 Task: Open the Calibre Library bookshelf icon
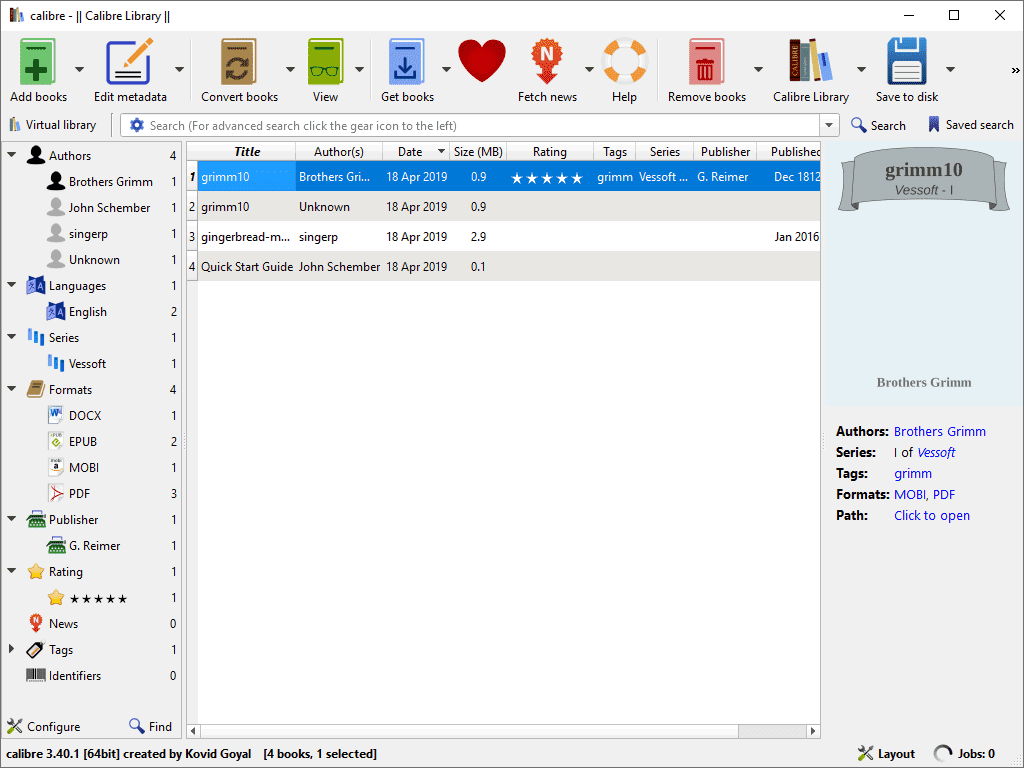click(810, 60)
